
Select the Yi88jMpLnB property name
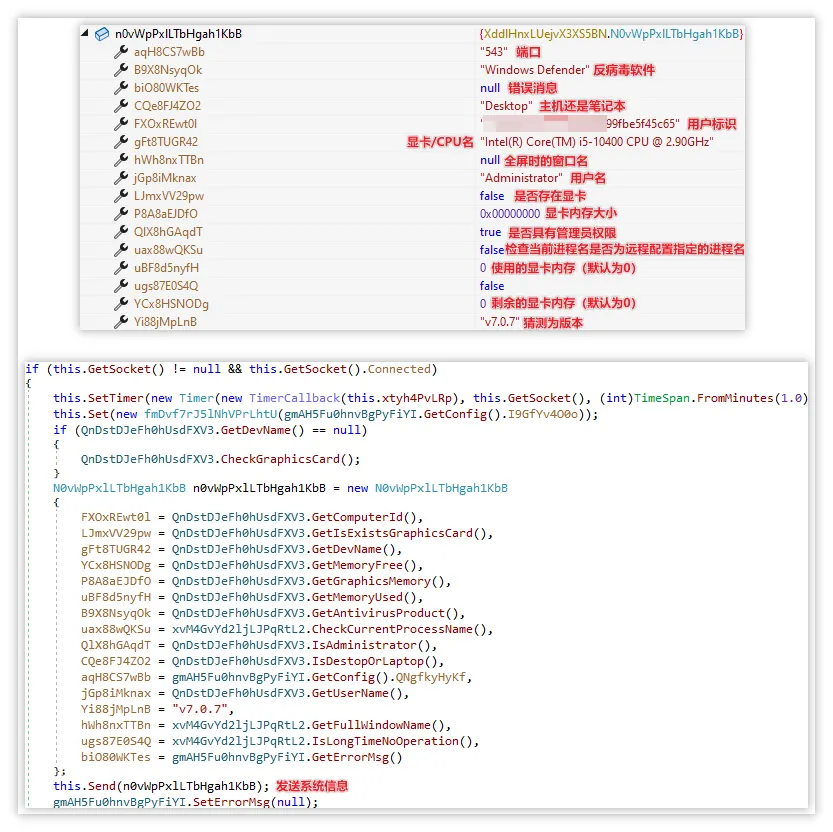(x=165, y=322)
